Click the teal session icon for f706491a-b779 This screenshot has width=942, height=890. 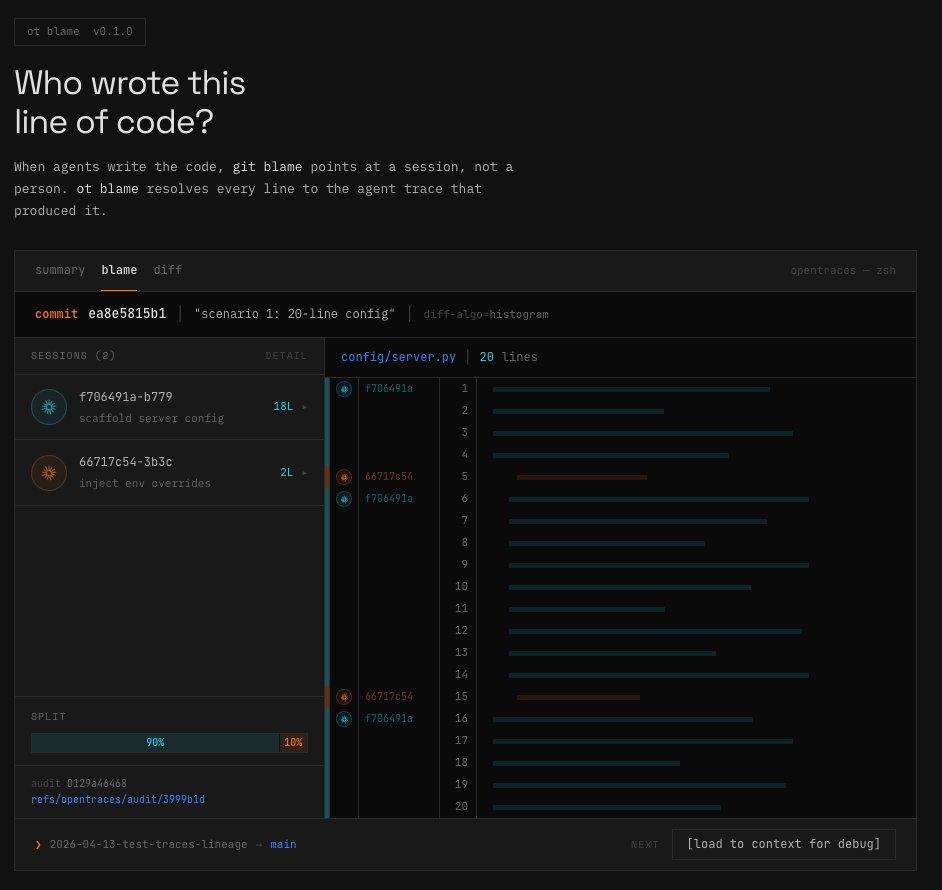(x=49, y=407)
